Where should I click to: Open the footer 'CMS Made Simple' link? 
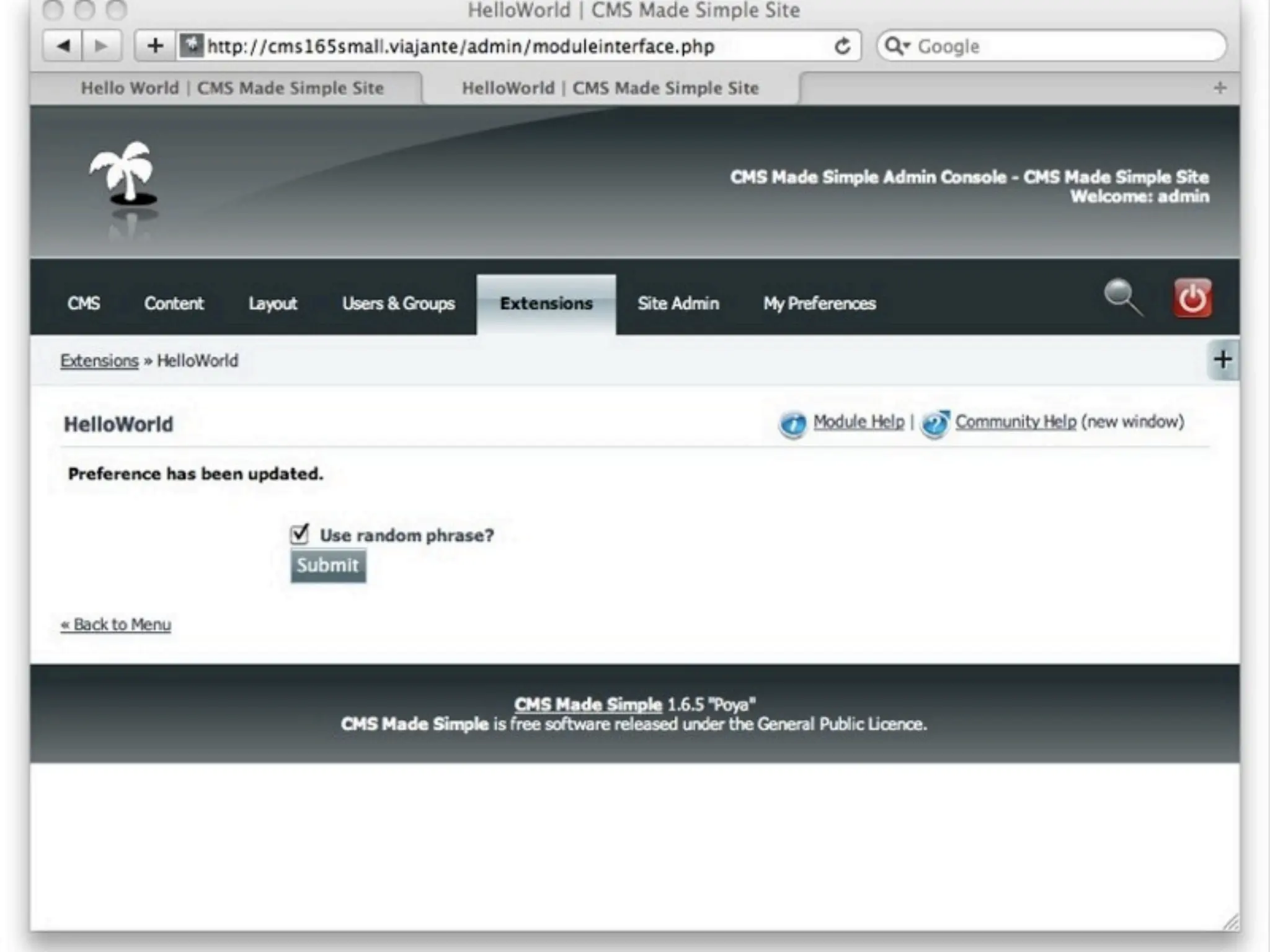588,705
